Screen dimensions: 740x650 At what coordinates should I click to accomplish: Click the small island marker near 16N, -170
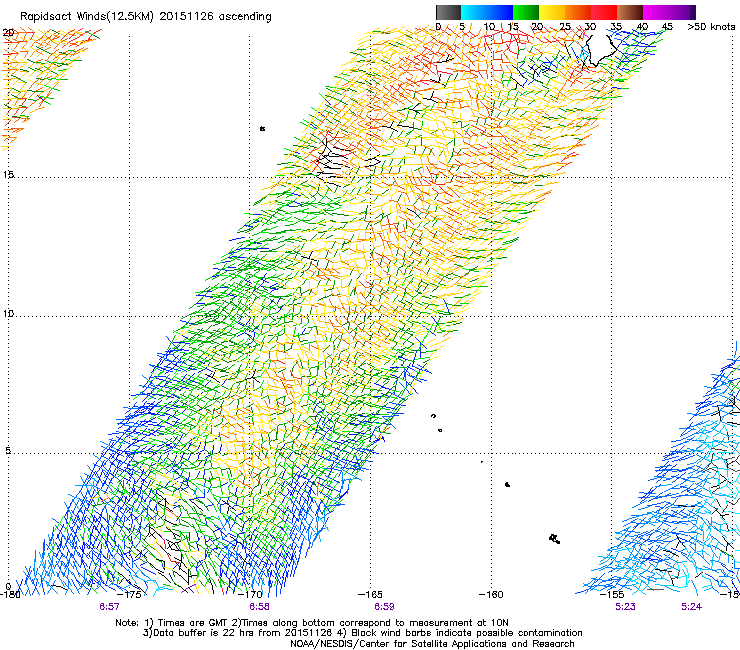[262, 128]
